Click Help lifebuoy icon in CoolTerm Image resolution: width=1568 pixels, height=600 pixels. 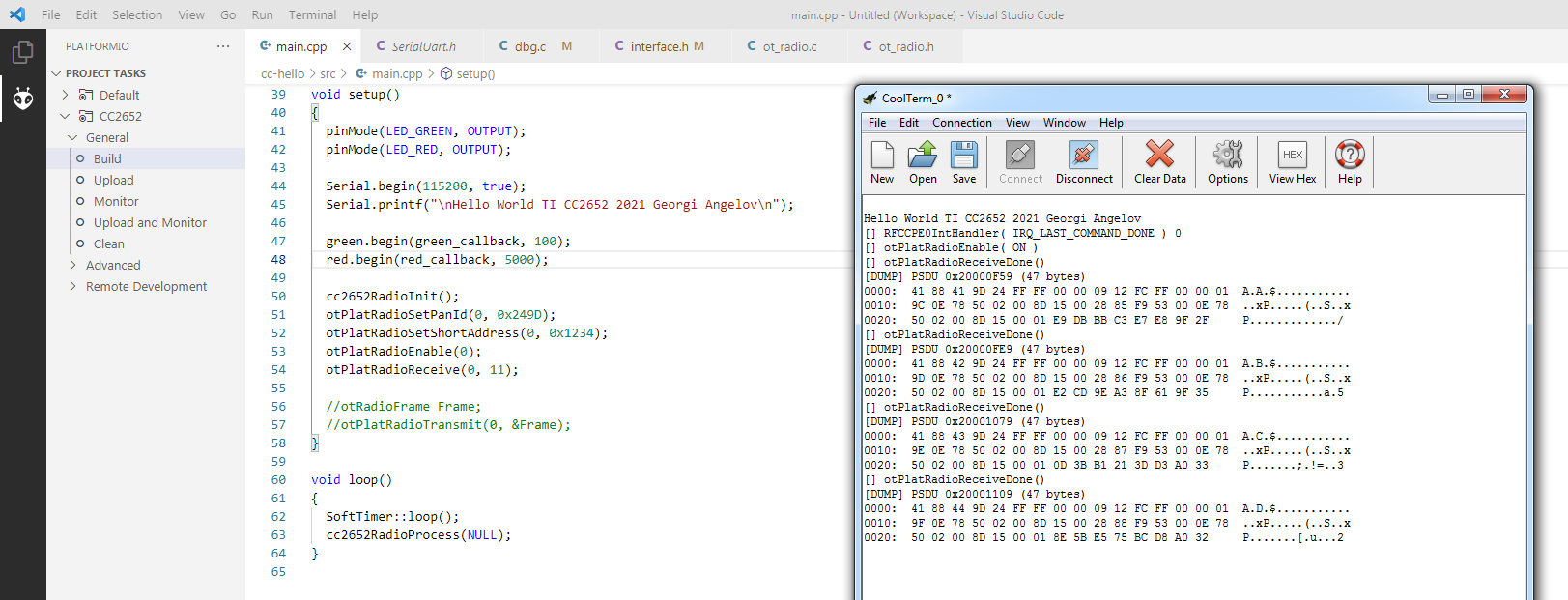pyautogui.click(x=1350, y=161)
